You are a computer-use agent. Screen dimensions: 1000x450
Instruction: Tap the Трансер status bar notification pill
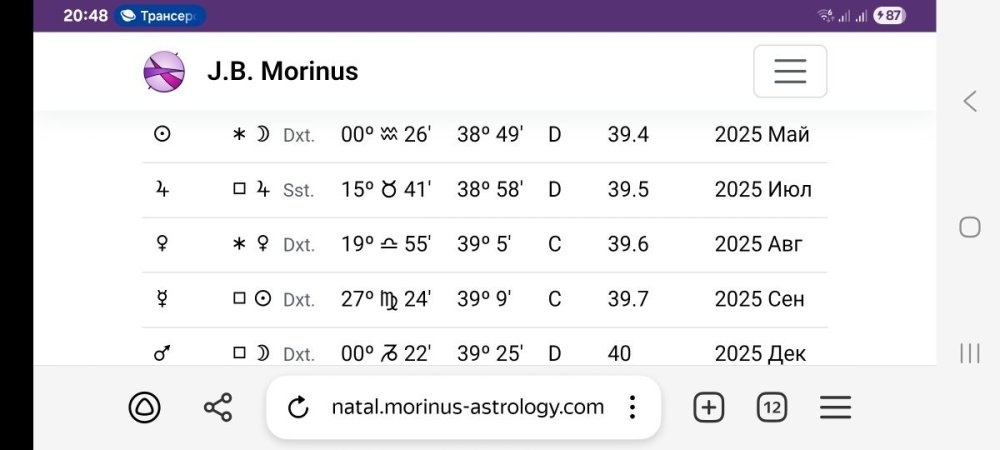coord(160,15)
